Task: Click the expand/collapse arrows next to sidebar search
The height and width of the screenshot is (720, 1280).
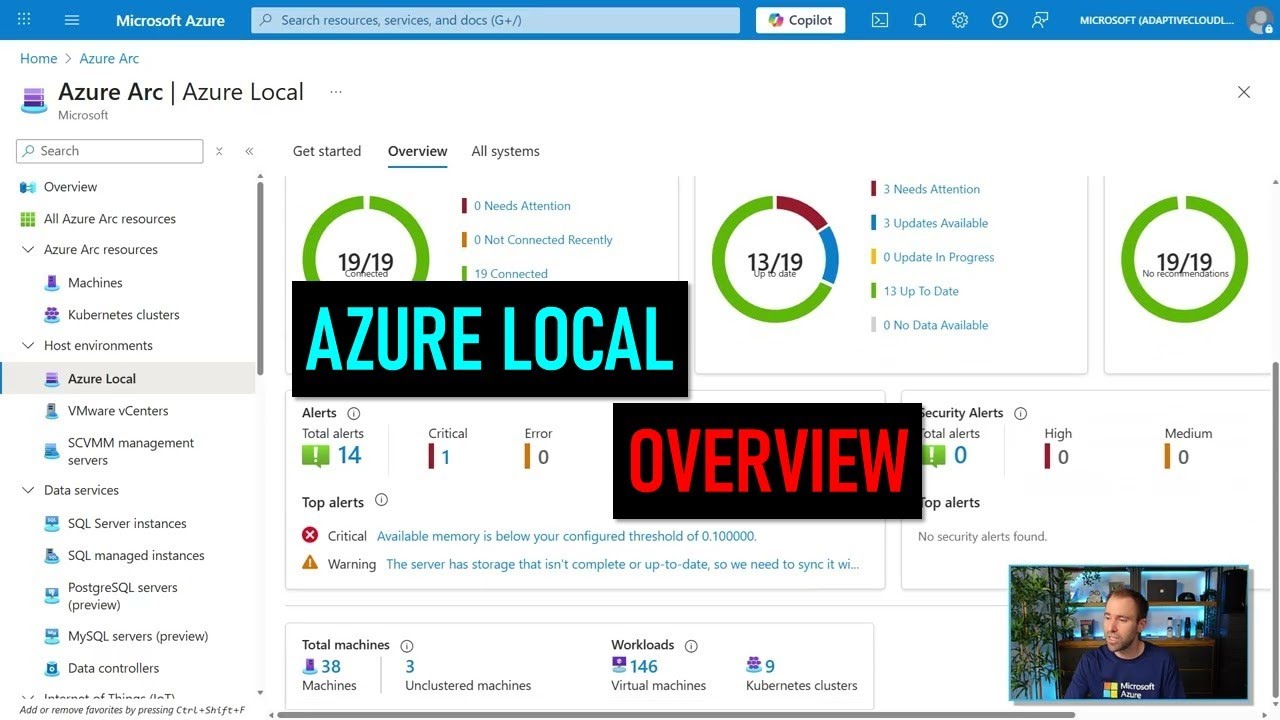Action: coord(219,151)
